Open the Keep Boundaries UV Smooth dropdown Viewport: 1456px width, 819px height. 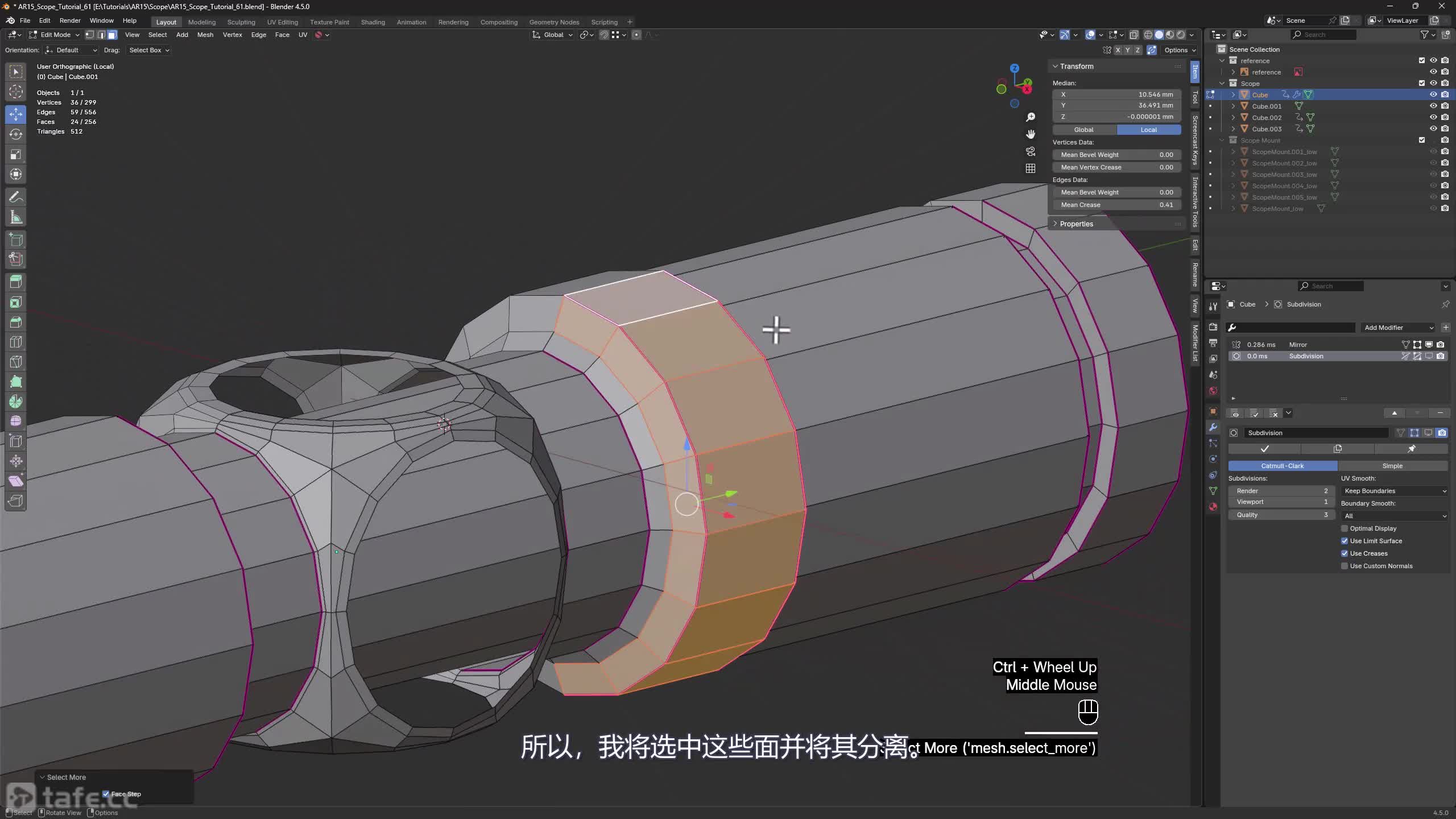pyautogui.click(x=1395, y=491)
